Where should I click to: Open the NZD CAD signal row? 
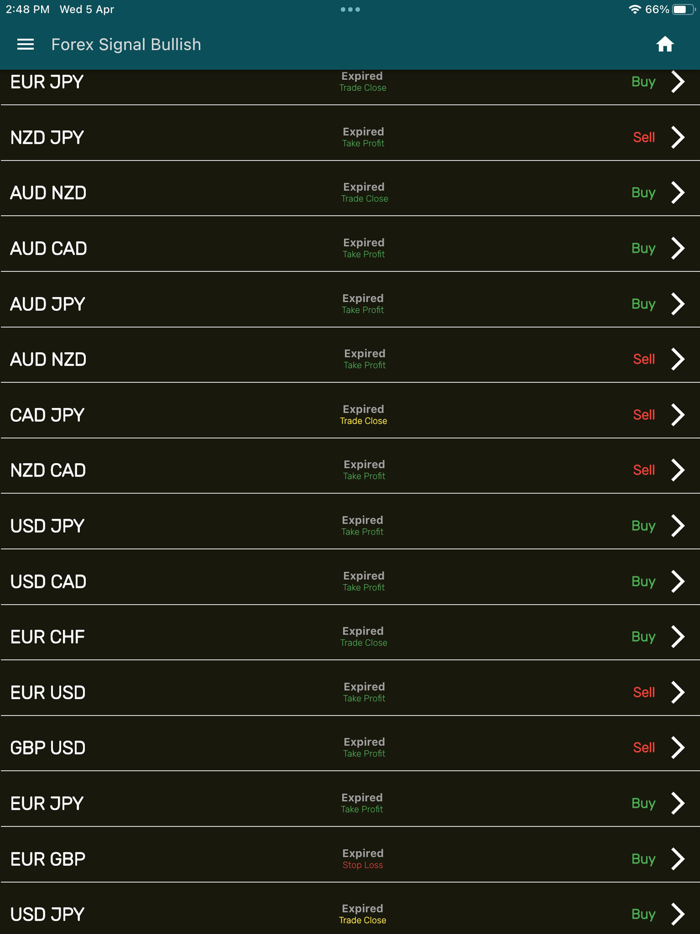[350, 470]
